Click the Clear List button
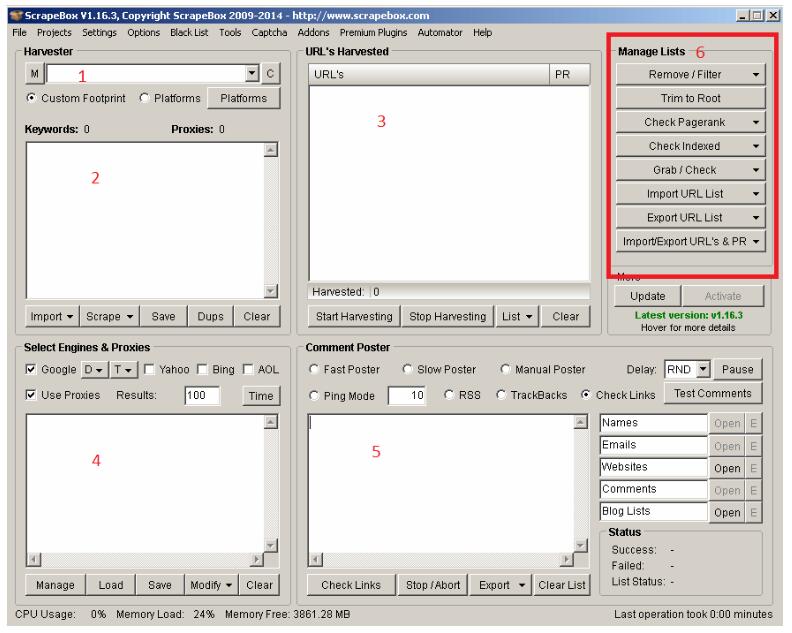 pos(562,585)
